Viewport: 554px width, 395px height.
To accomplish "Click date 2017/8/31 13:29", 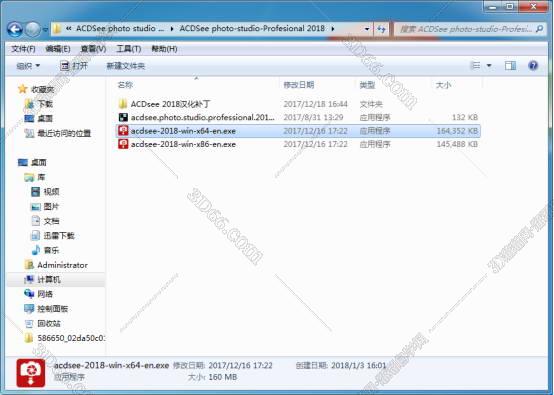I will point(313,117).
